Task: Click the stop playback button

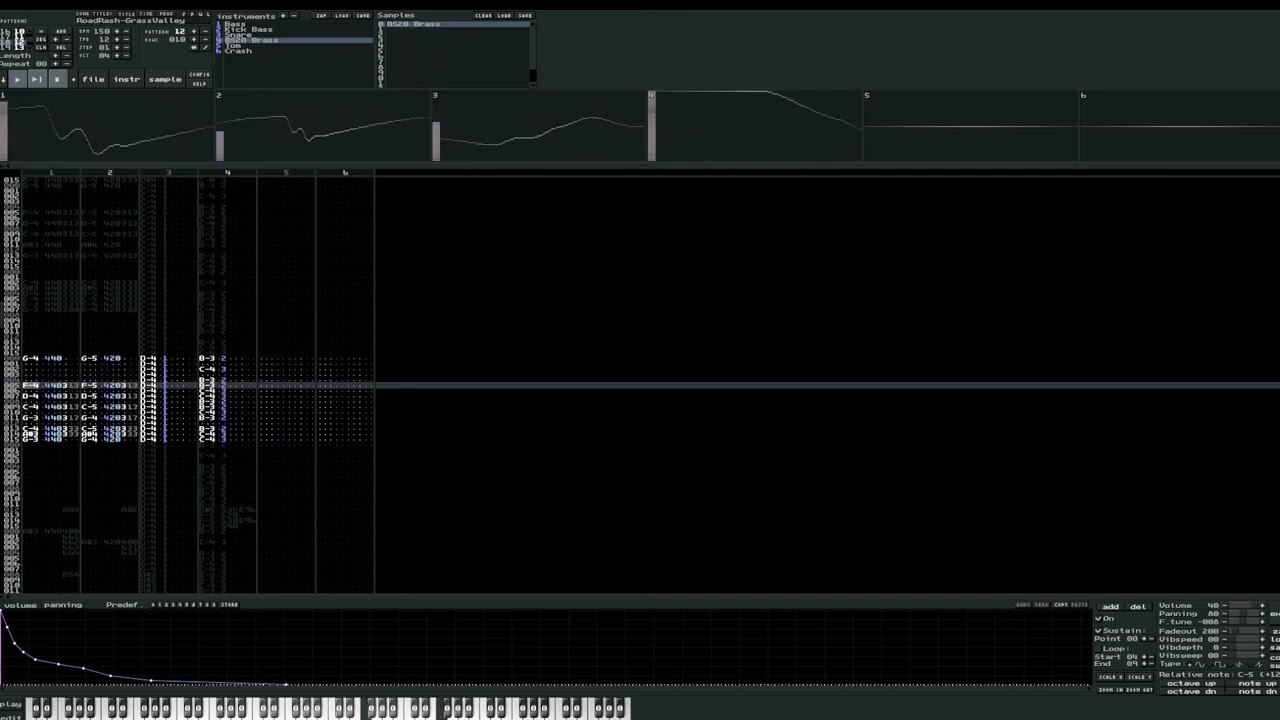Action: tap(58, 78)
